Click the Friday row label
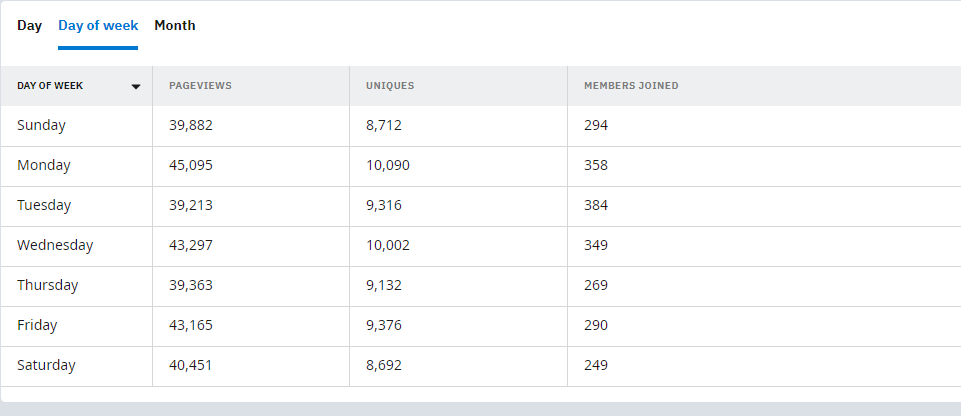 37,325
